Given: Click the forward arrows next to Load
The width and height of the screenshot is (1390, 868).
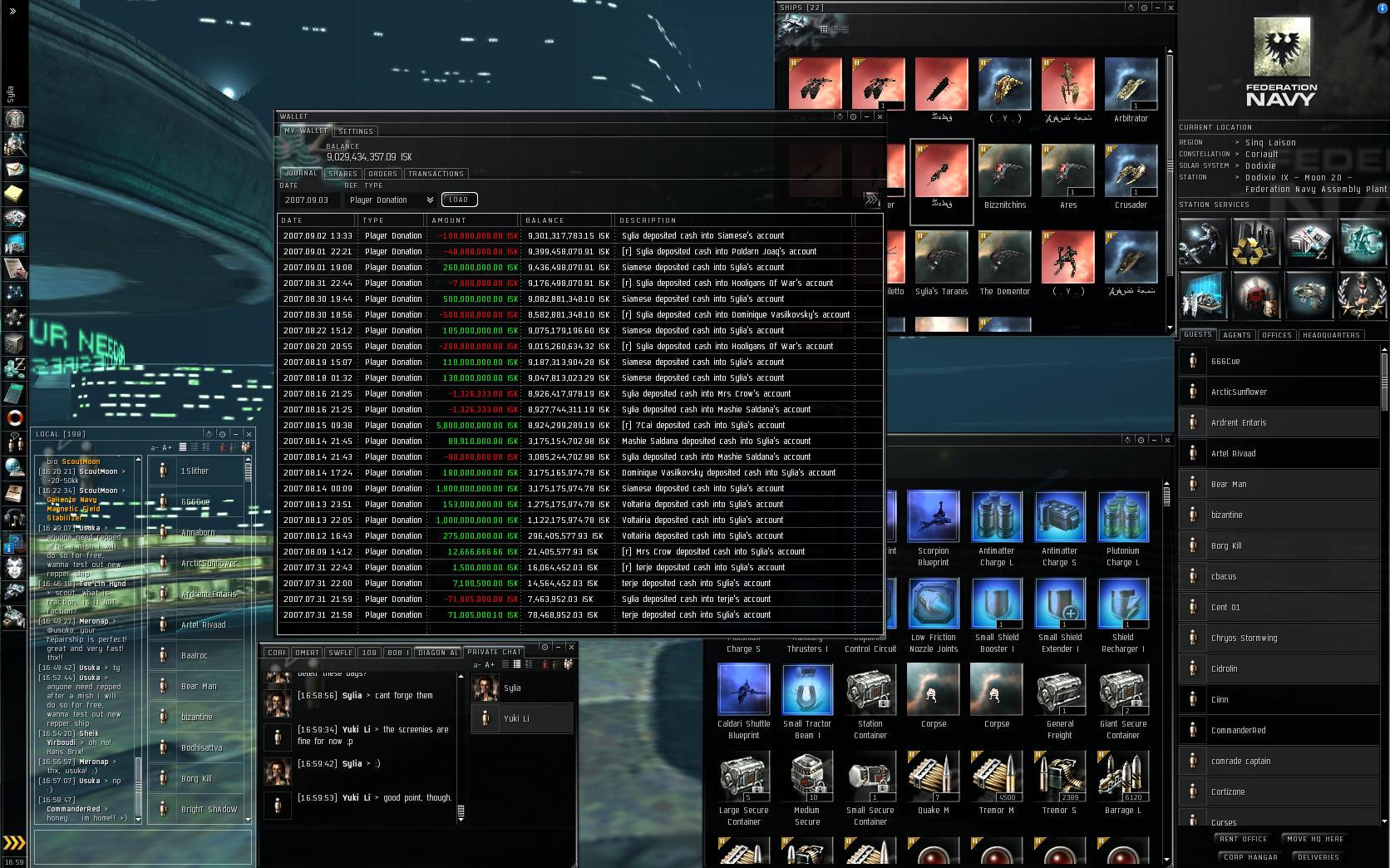Looking at the screenshot, I should point(871,200).
